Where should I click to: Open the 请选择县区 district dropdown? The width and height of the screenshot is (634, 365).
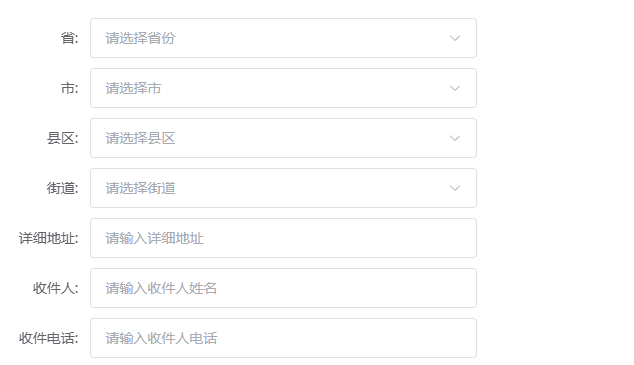[283, 138]
